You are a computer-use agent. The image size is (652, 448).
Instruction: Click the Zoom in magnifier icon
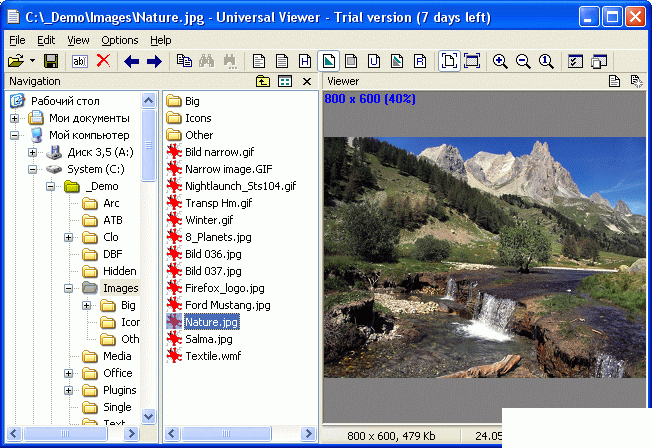500,62
